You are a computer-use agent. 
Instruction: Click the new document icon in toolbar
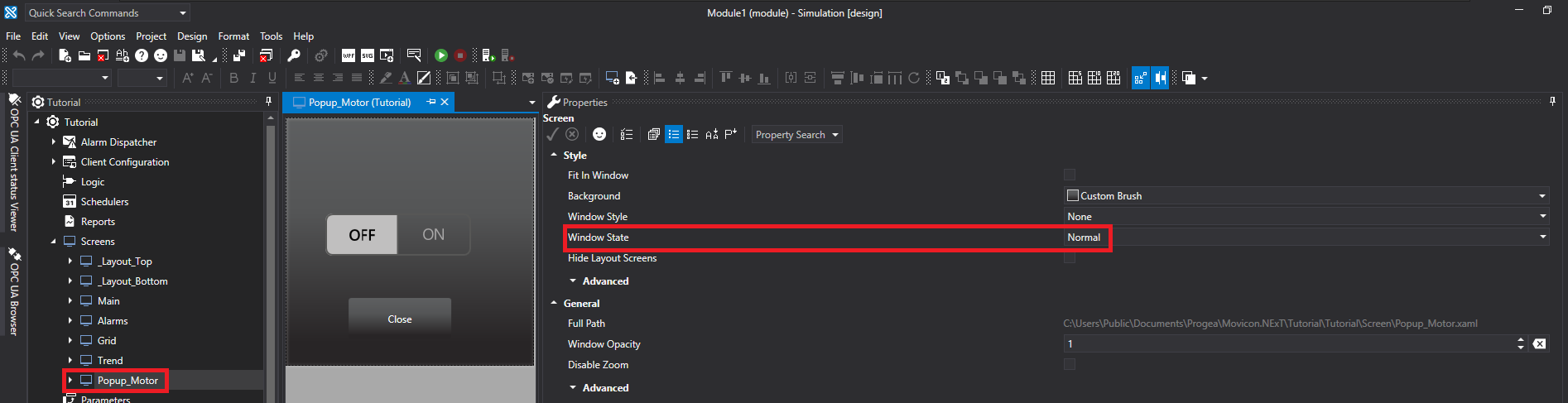[65, 55]
